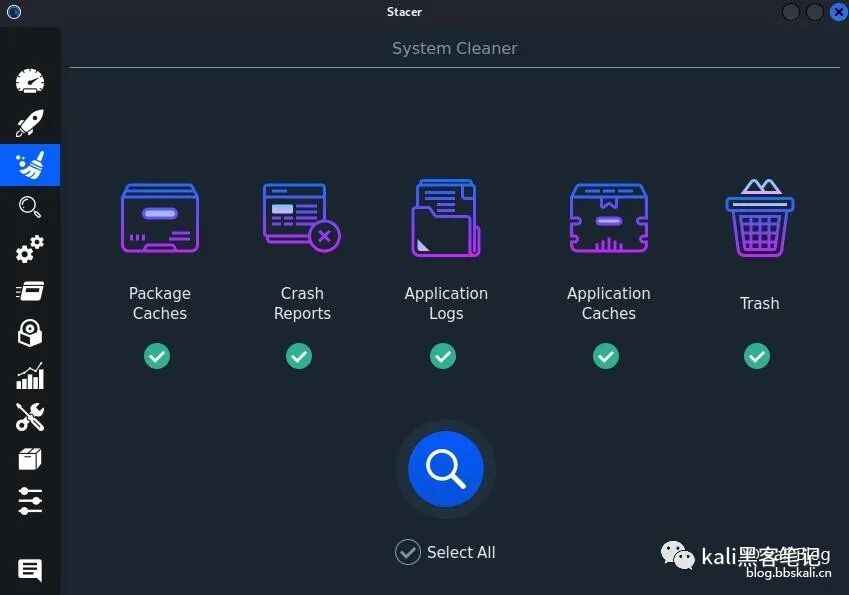The image size is (849, 595).
Task: Click the Trash basket icon
Action: coord(760,218)
